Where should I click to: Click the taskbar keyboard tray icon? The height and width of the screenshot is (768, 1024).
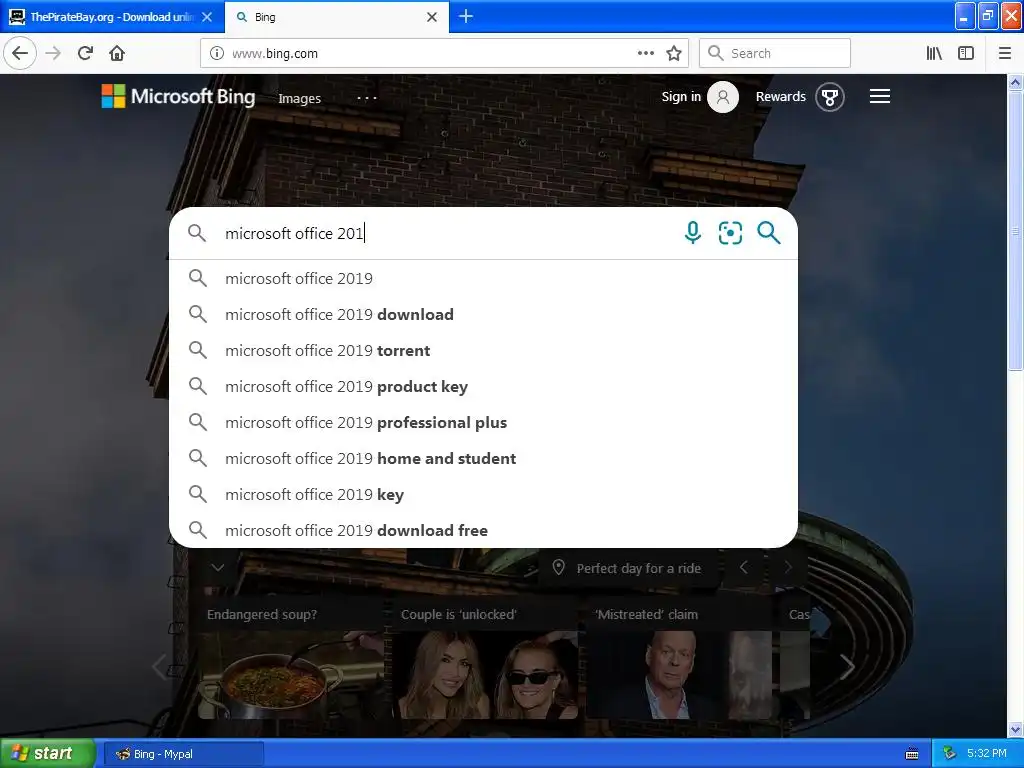point(912,754)
